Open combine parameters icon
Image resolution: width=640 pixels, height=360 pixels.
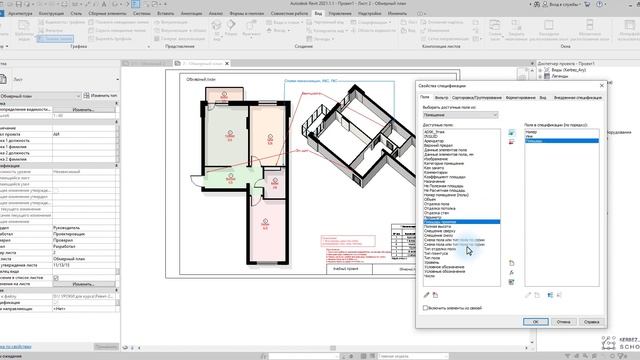[x=511, y=282]
